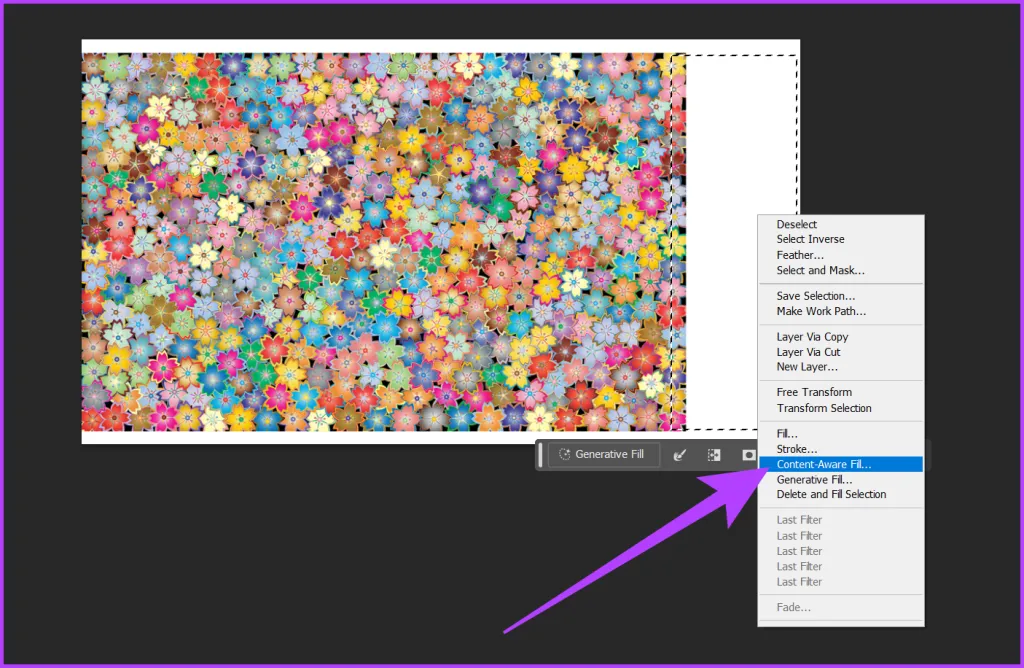Open Stroke... from the context menu
Image resolution: width=1024 pixels, height=668 pixels.
coord(797,450)
